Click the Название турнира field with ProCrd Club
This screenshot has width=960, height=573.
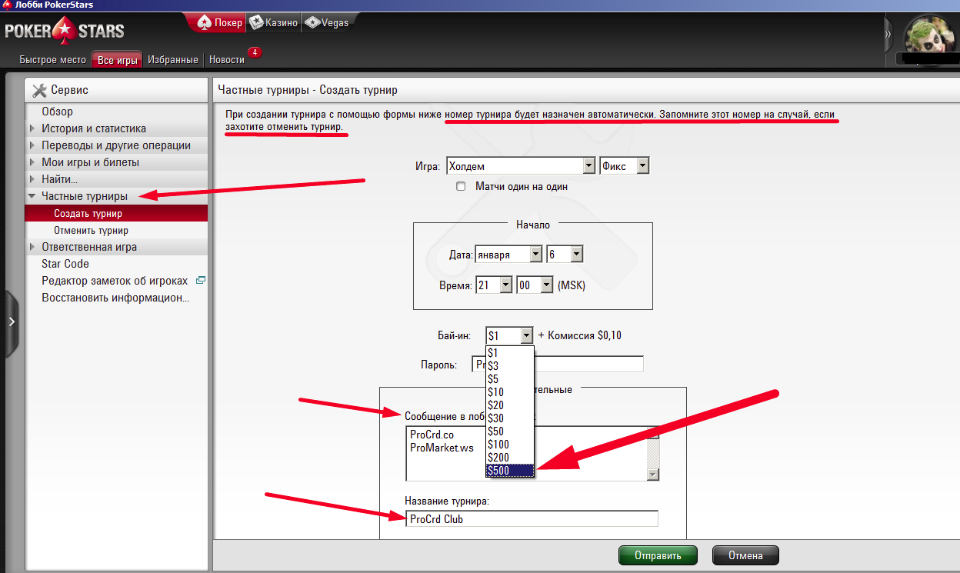click(x=531, y=519)
